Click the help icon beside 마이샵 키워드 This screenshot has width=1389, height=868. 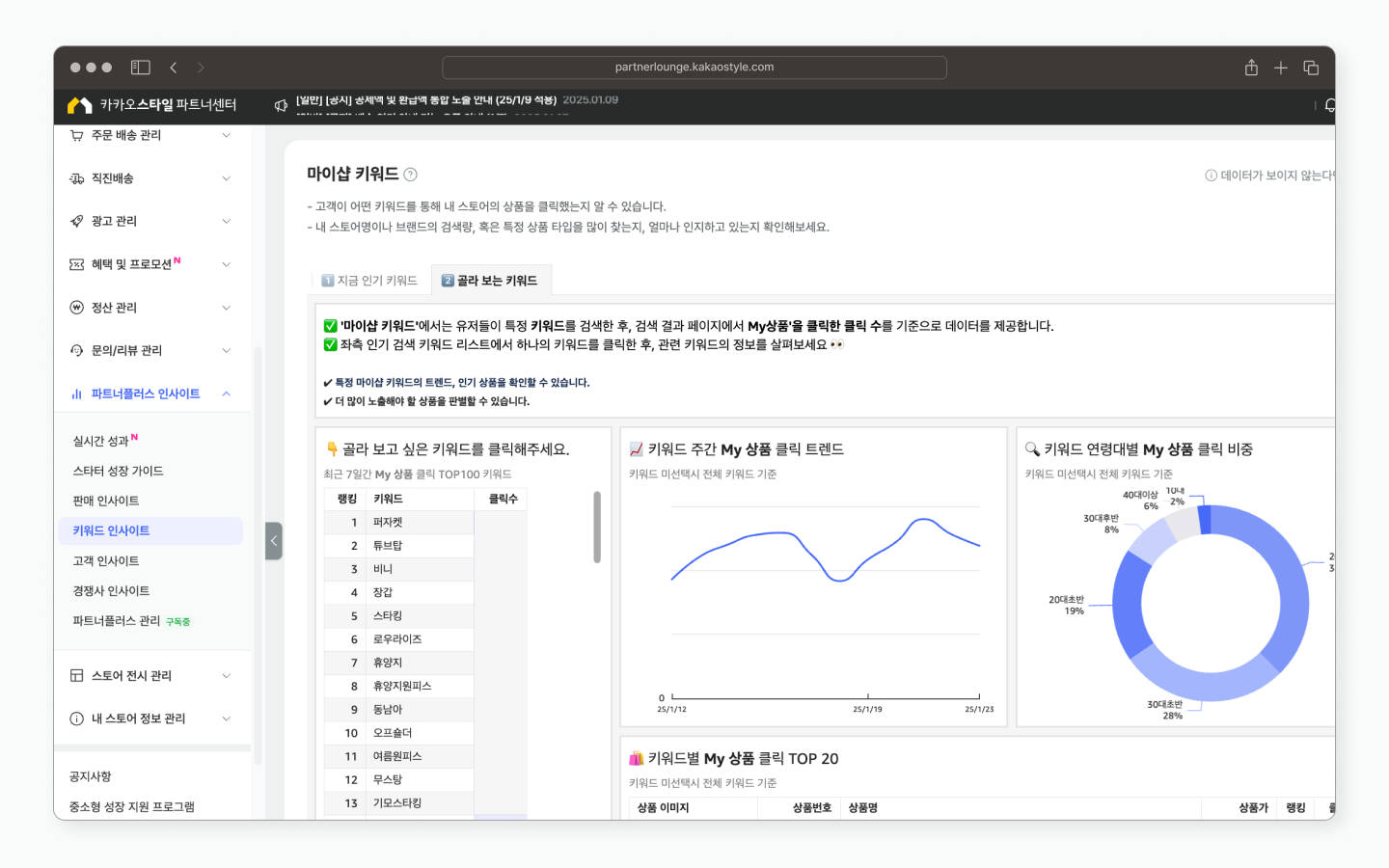[410, 175]
